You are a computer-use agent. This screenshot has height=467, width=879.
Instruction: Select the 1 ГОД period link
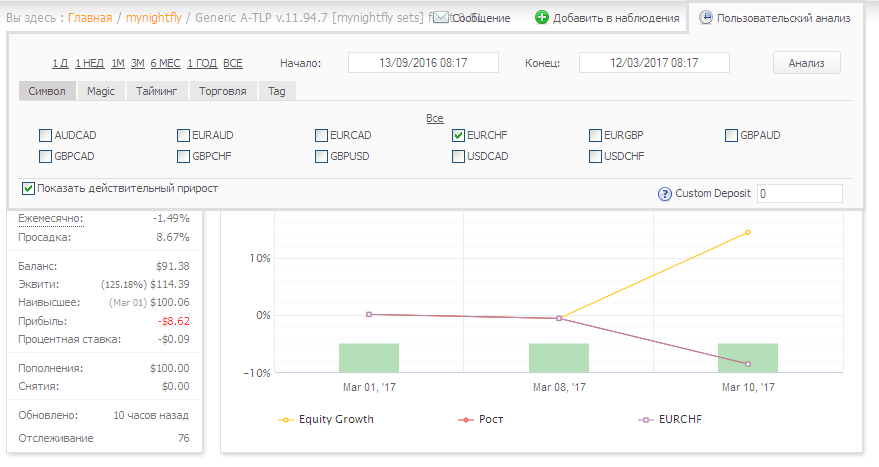coord(202,63)
